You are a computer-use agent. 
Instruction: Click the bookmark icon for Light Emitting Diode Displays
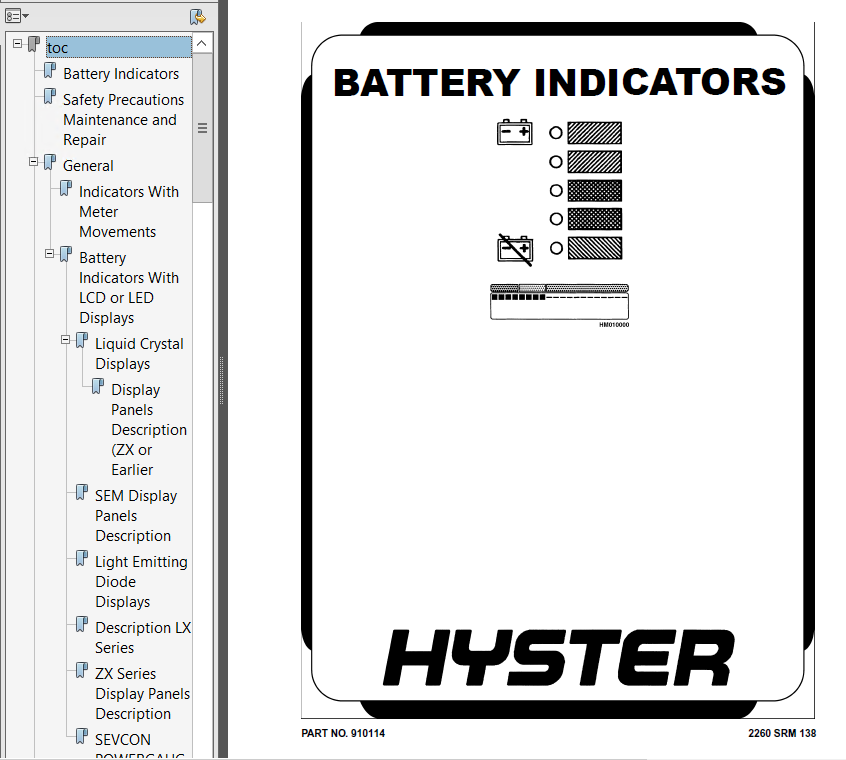82,558
